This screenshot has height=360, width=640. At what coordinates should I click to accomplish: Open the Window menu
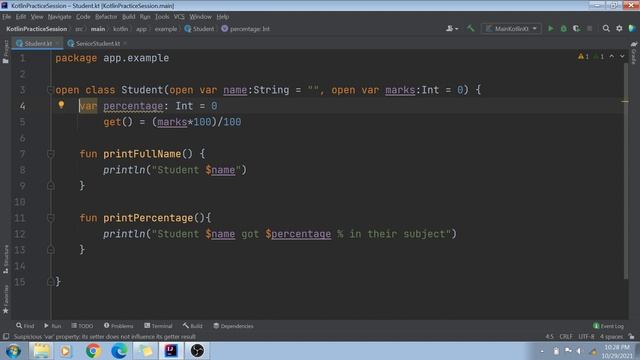click(200, 17)
